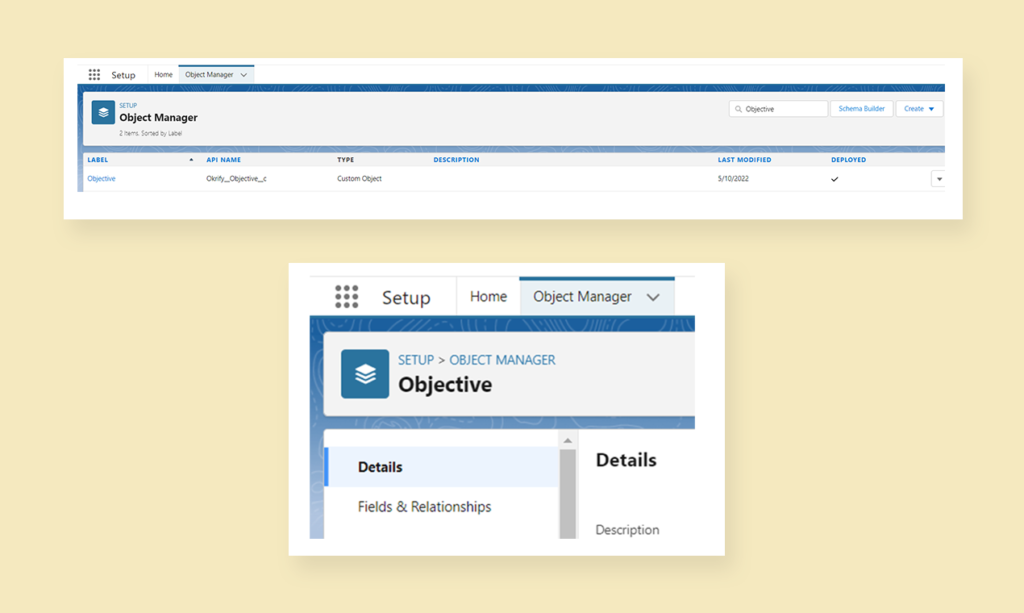Select Details in the object sidebar

(381, 466)
